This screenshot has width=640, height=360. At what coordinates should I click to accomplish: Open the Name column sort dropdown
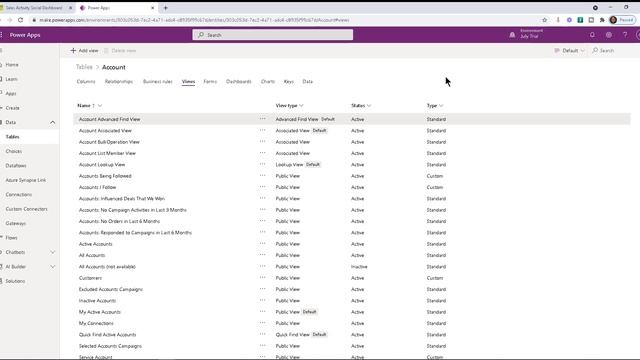tap(100, 106)
